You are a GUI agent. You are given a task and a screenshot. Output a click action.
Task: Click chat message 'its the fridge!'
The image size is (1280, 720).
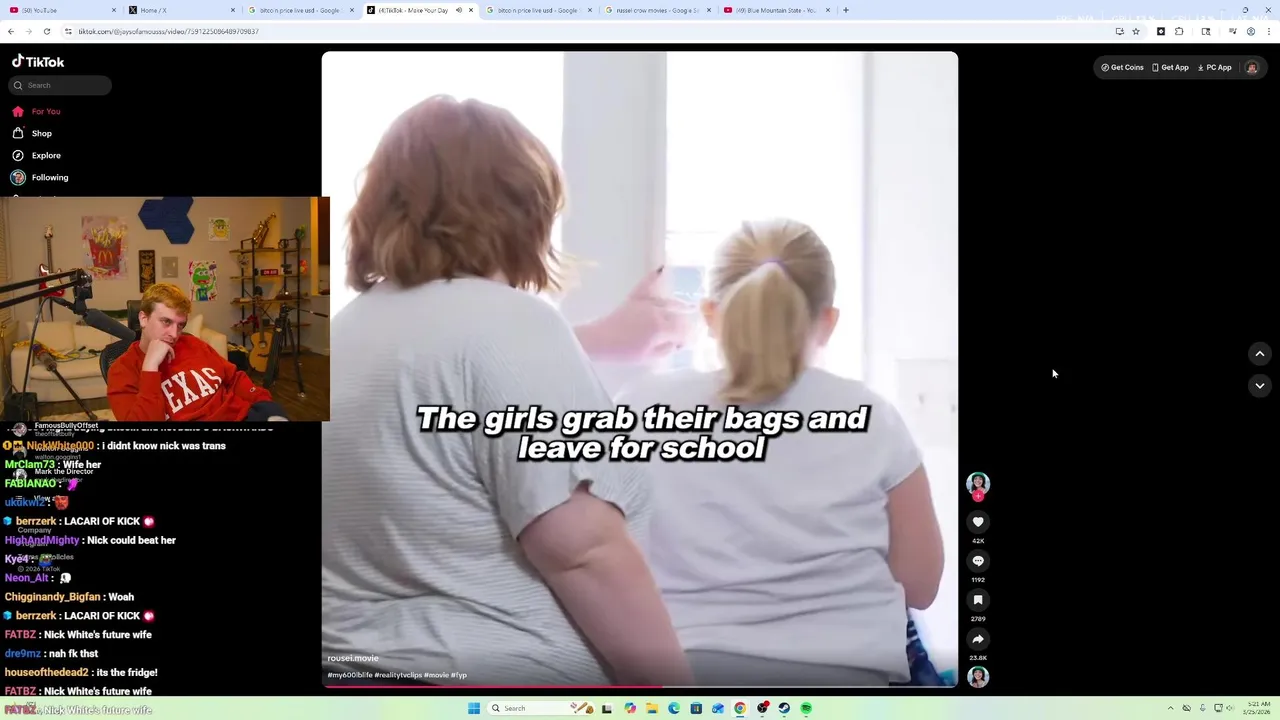pyautogui.click(x=127, y=672)
